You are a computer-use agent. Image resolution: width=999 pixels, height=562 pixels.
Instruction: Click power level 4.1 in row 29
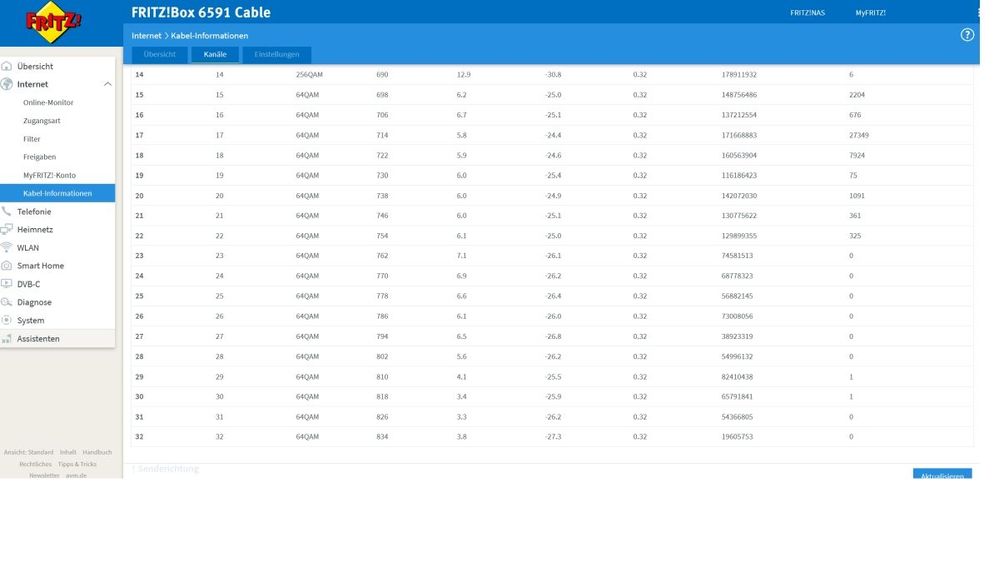[462, 377]
